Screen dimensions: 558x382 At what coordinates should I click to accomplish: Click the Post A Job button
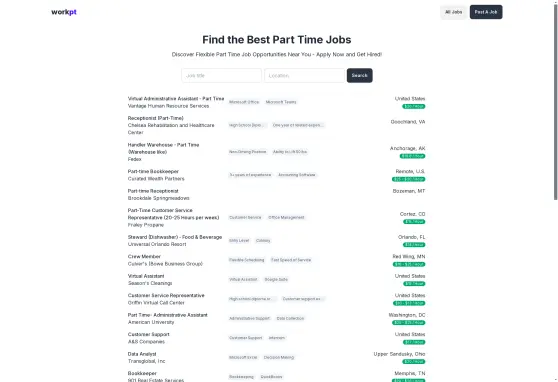click(486, 12)
